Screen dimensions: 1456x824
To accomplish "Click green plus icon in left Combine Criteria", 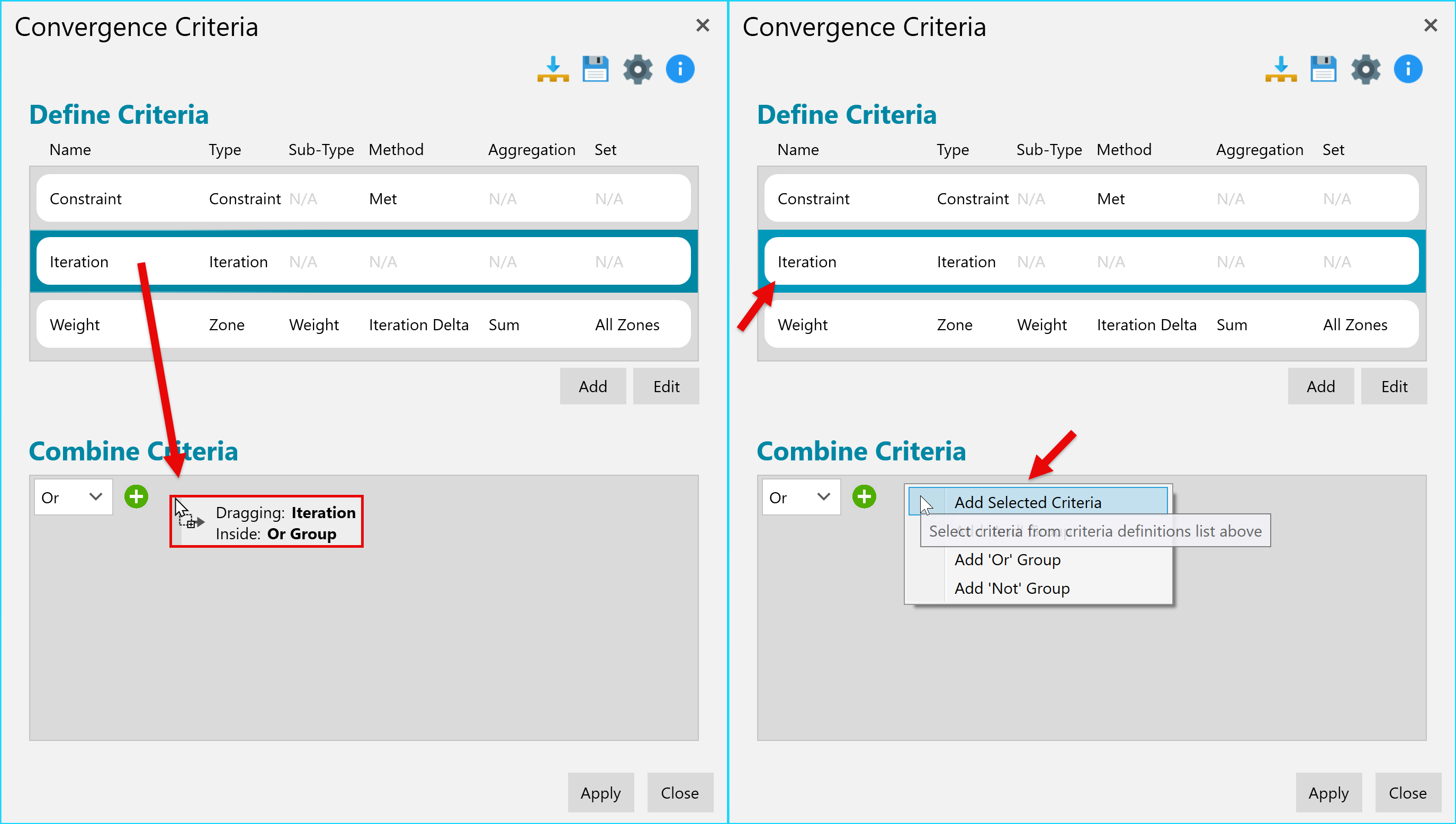I will (x=136, y=497).
